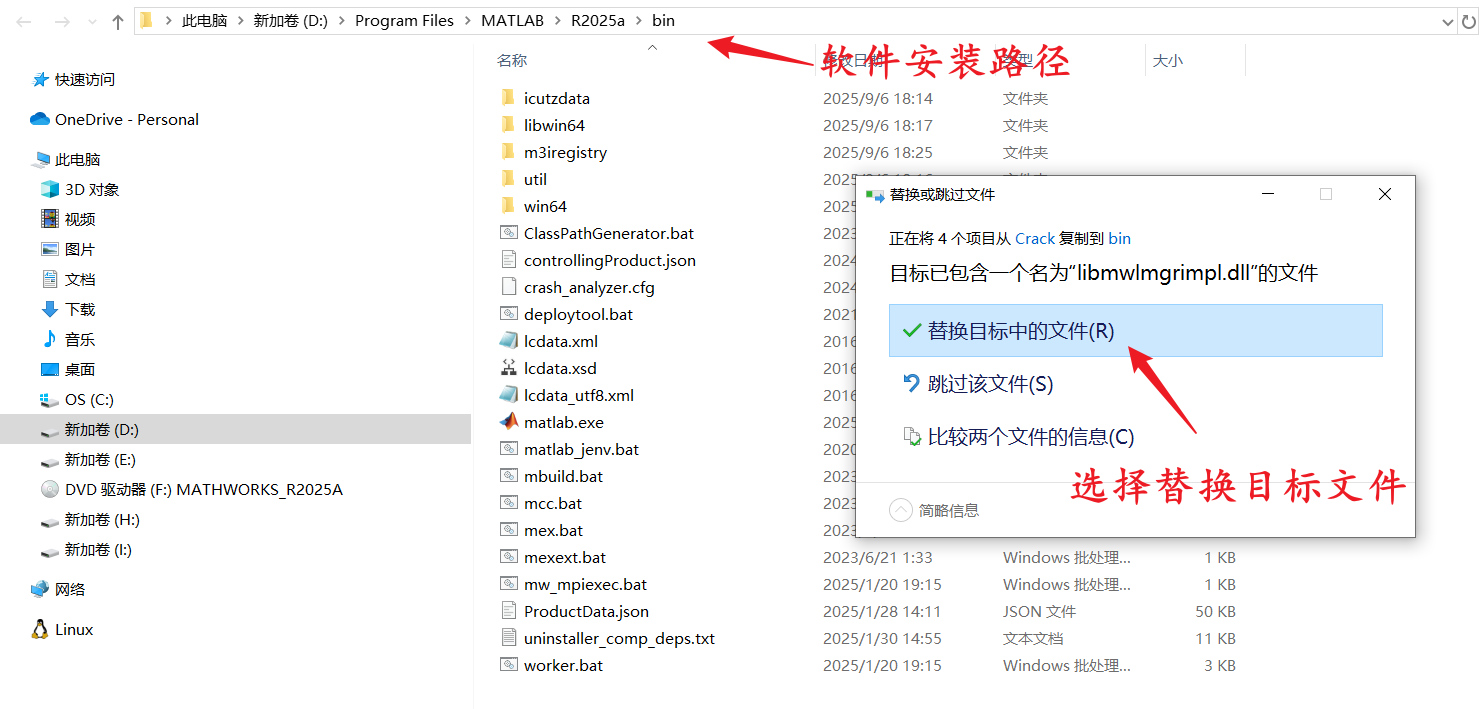The height and width of the screenshot is (709, 1483).
Task: Select the m3iregistry folder icon
Action: 508,152
